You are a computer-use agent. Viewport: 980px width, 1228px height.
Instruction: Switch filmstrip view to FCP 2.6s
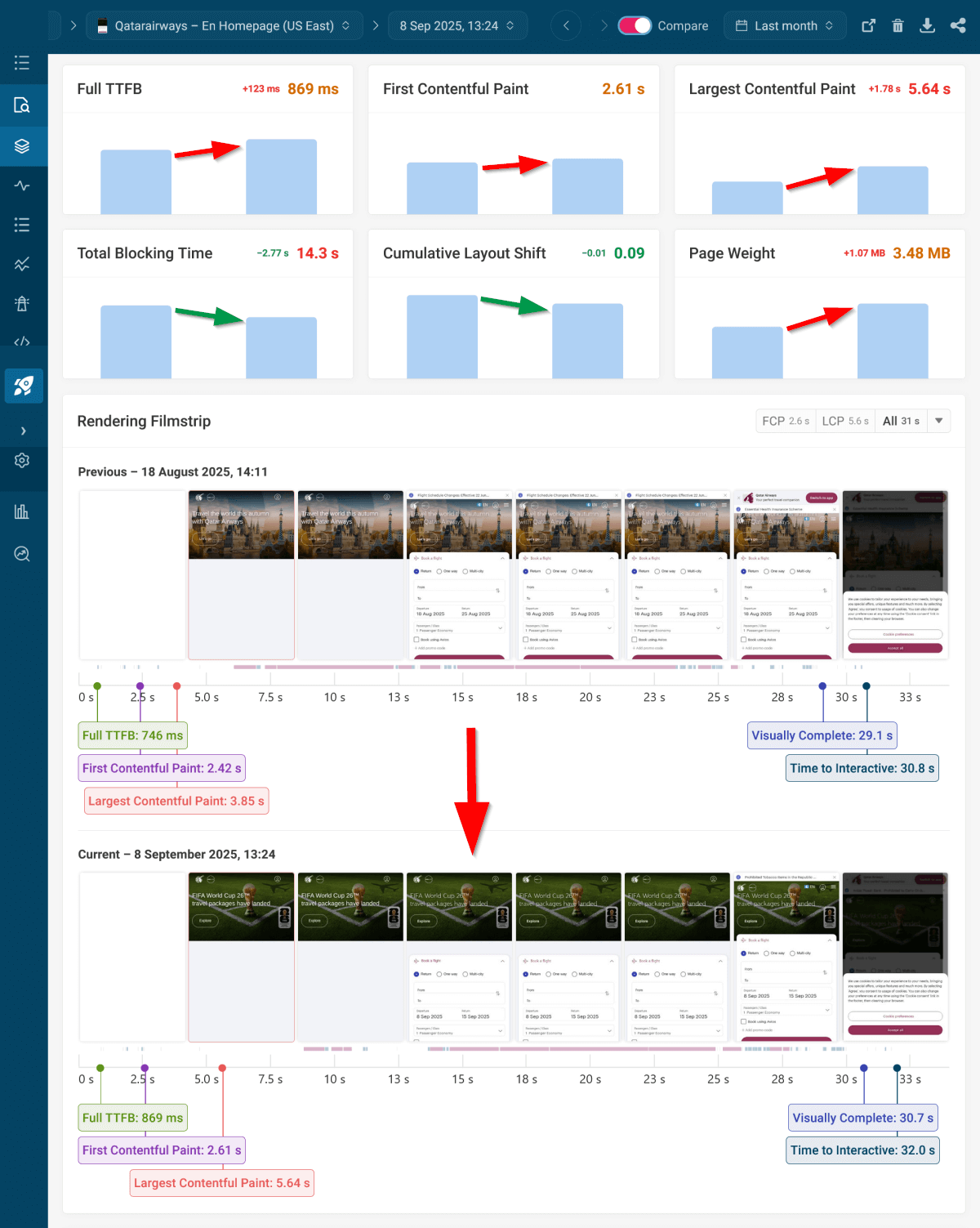pos(785,421)
